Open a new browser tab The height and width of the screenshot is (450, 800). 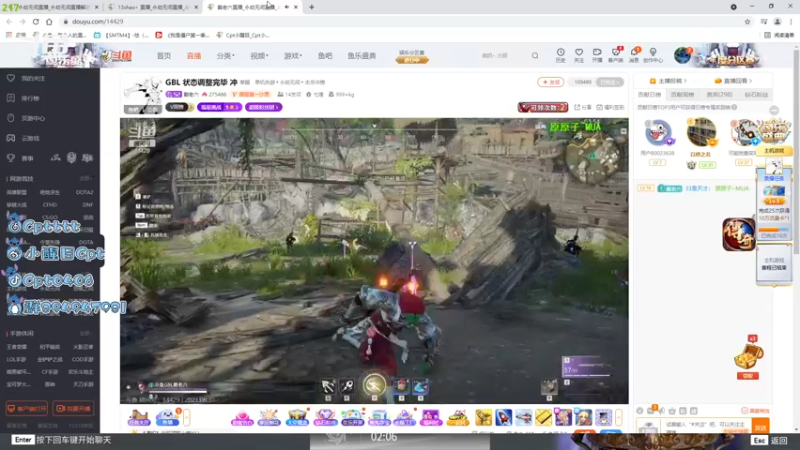[x=311, y=7]
